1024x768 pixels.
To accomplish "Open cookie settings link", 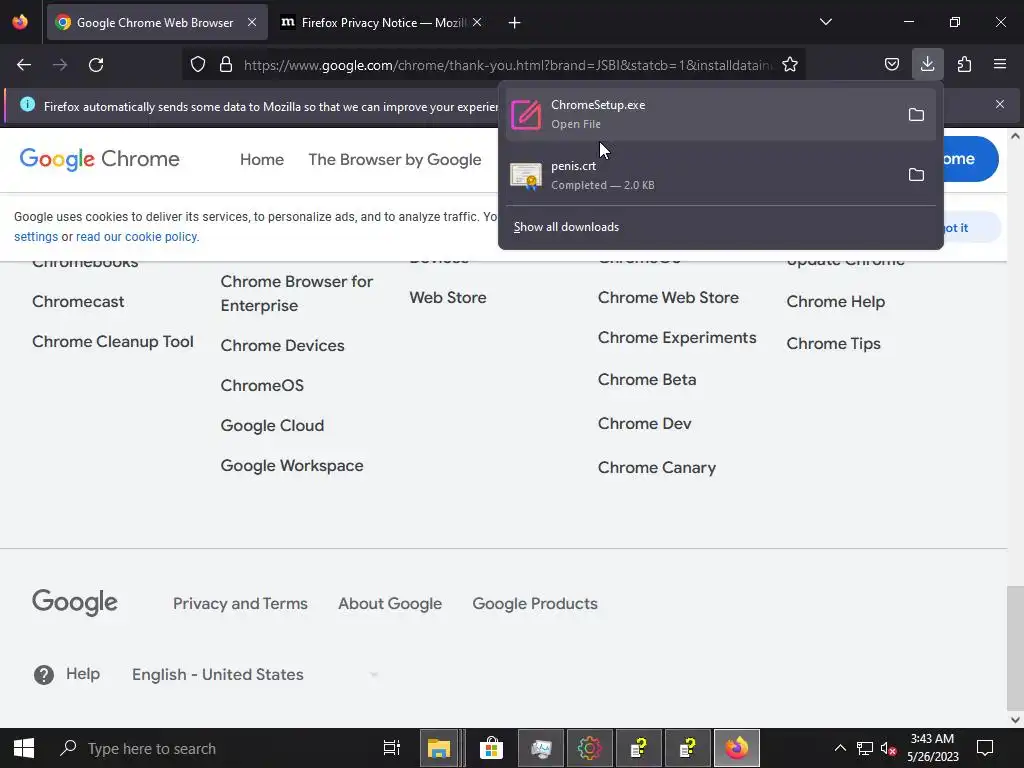I will point(36,236).
